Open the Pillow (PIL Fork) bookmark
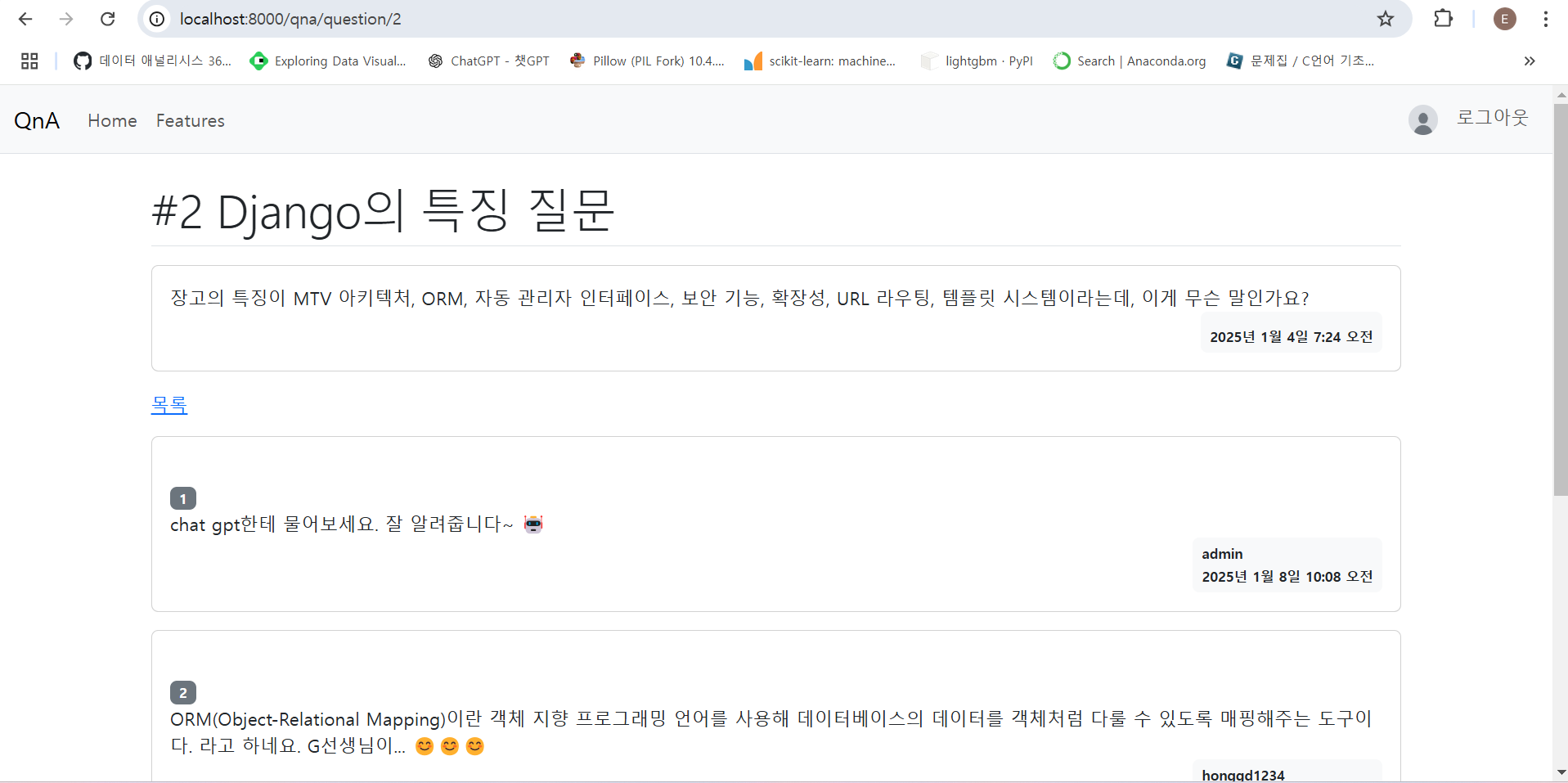The image size is (1568, 783). coord(647,61)
